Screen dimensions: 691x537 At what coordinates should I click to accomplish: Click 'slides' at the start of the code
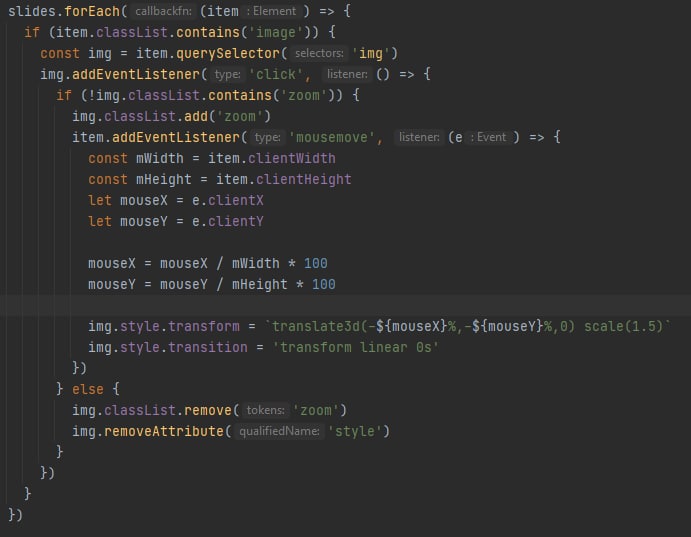[32, 11]
